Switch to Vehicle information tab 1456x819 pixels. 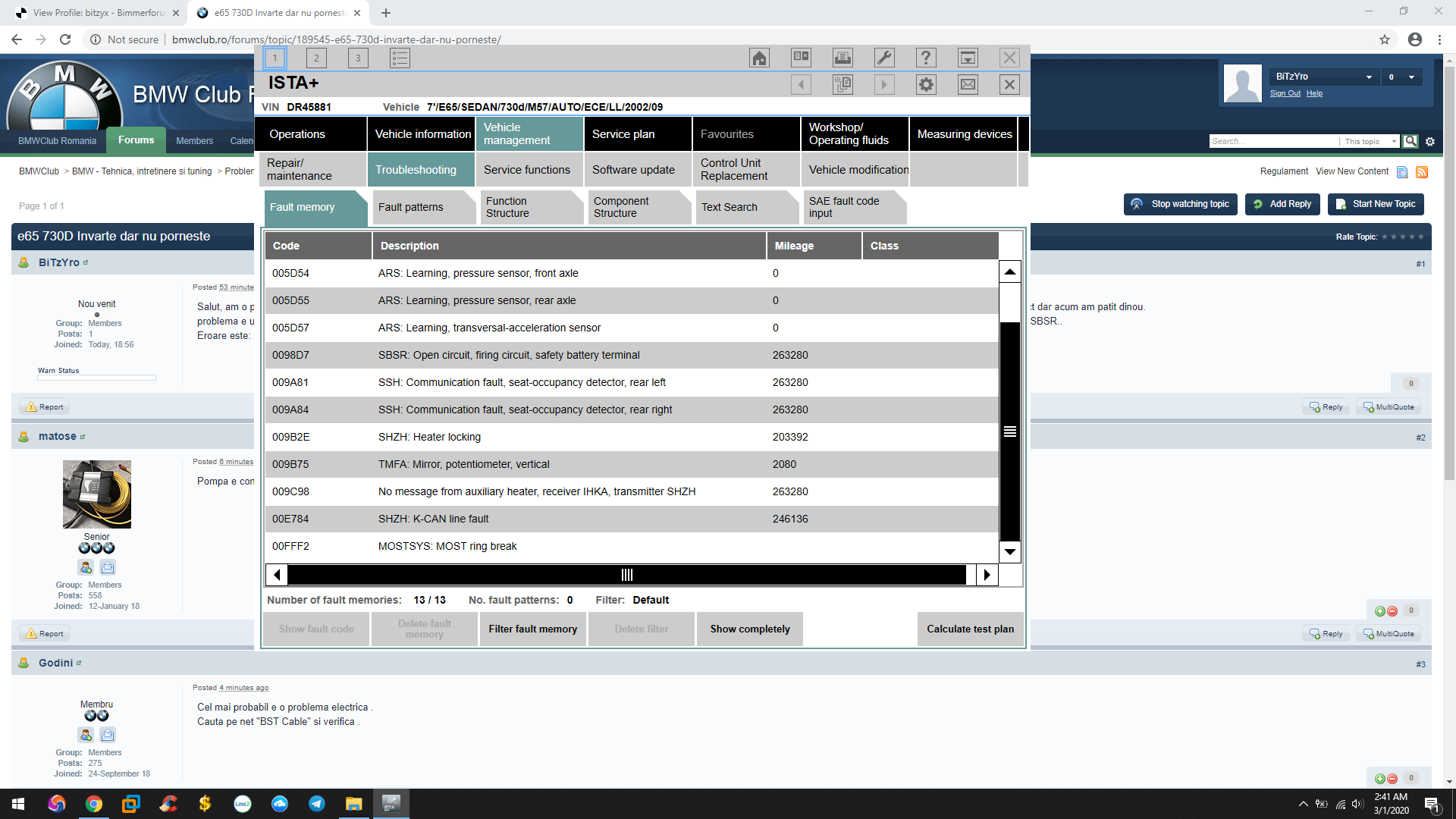(x=422, y=134)
